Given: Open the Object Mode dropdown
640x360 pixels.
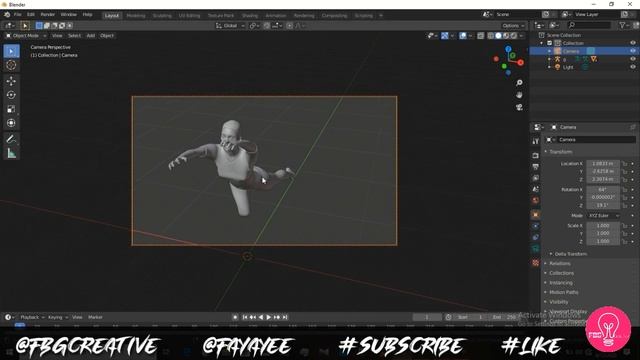Looking at the screenshot, I should 26,36.
